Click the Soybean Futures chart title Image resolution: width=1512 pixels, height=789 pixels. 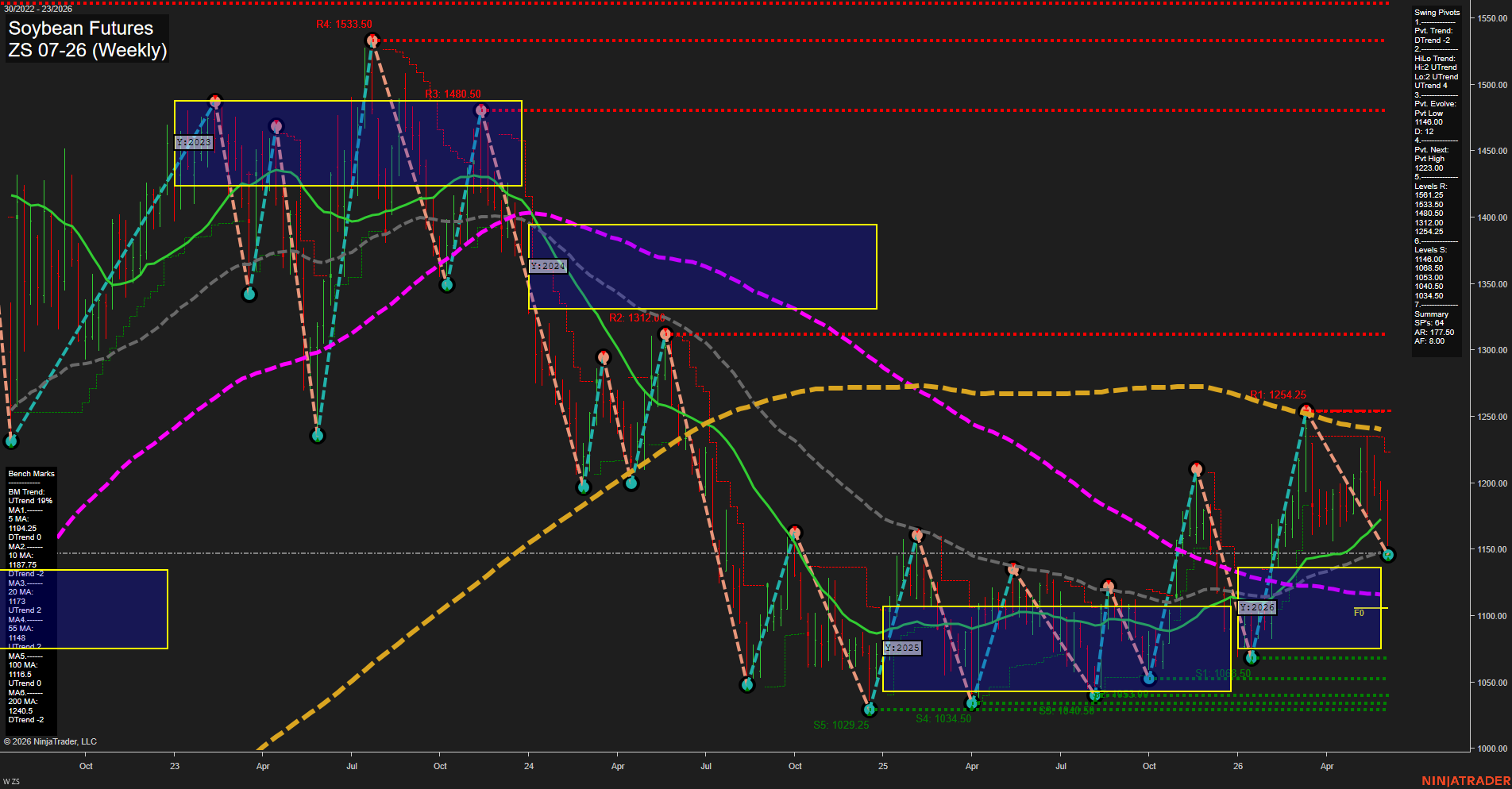(x=80, y=28)
